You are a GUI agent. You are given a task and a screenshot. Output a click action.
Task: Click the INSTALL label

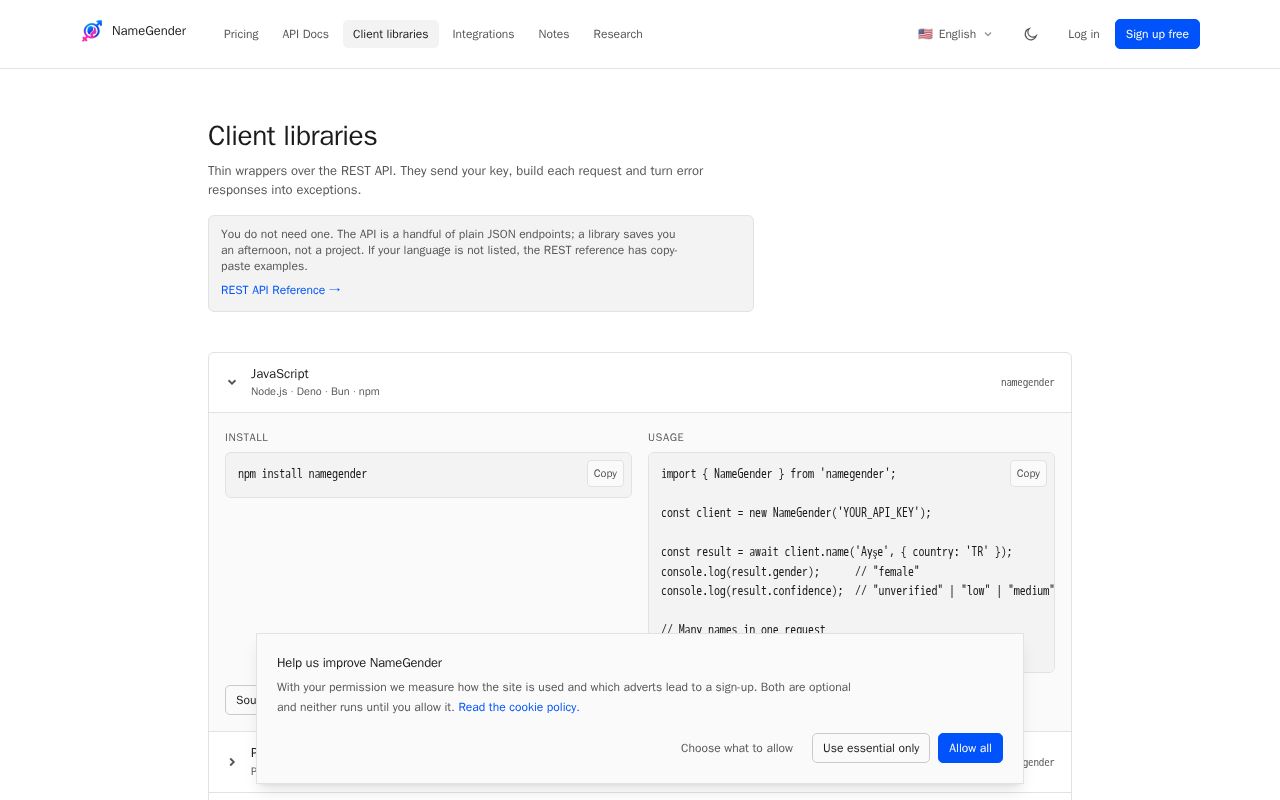click(x=246, y=437)
